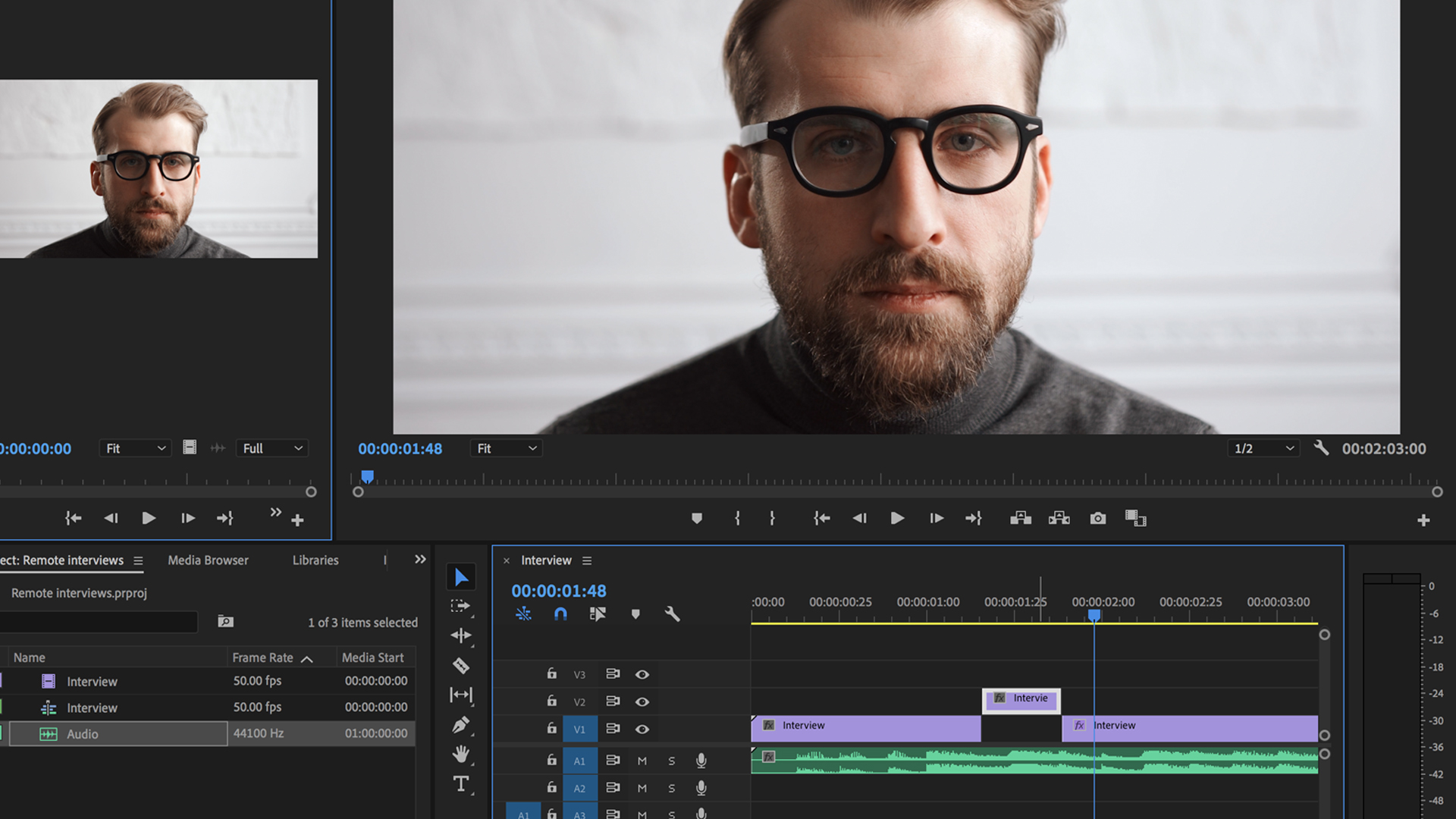
Task: Mute the A1 audio track
Action: point(642,761)
